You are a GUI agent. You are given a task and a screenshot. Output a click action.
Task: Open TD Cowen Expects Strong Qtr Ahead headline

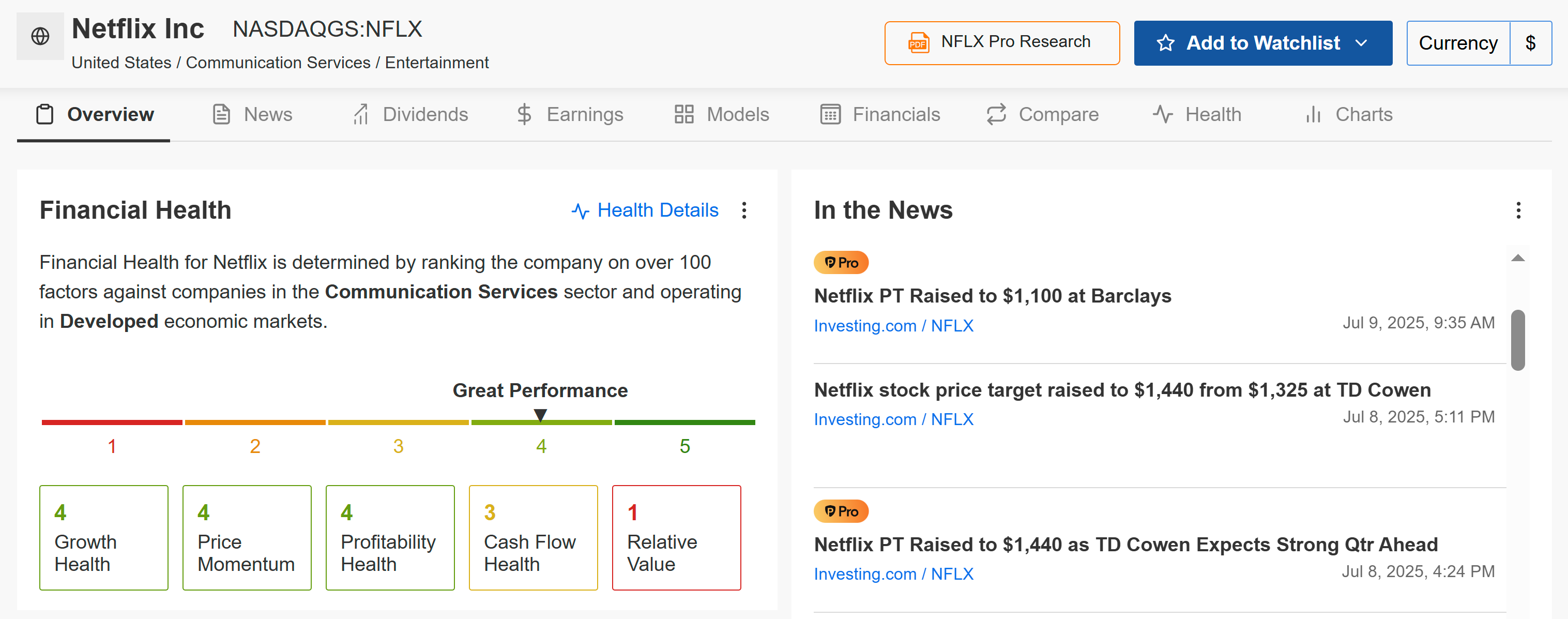tap(1126, 545)
